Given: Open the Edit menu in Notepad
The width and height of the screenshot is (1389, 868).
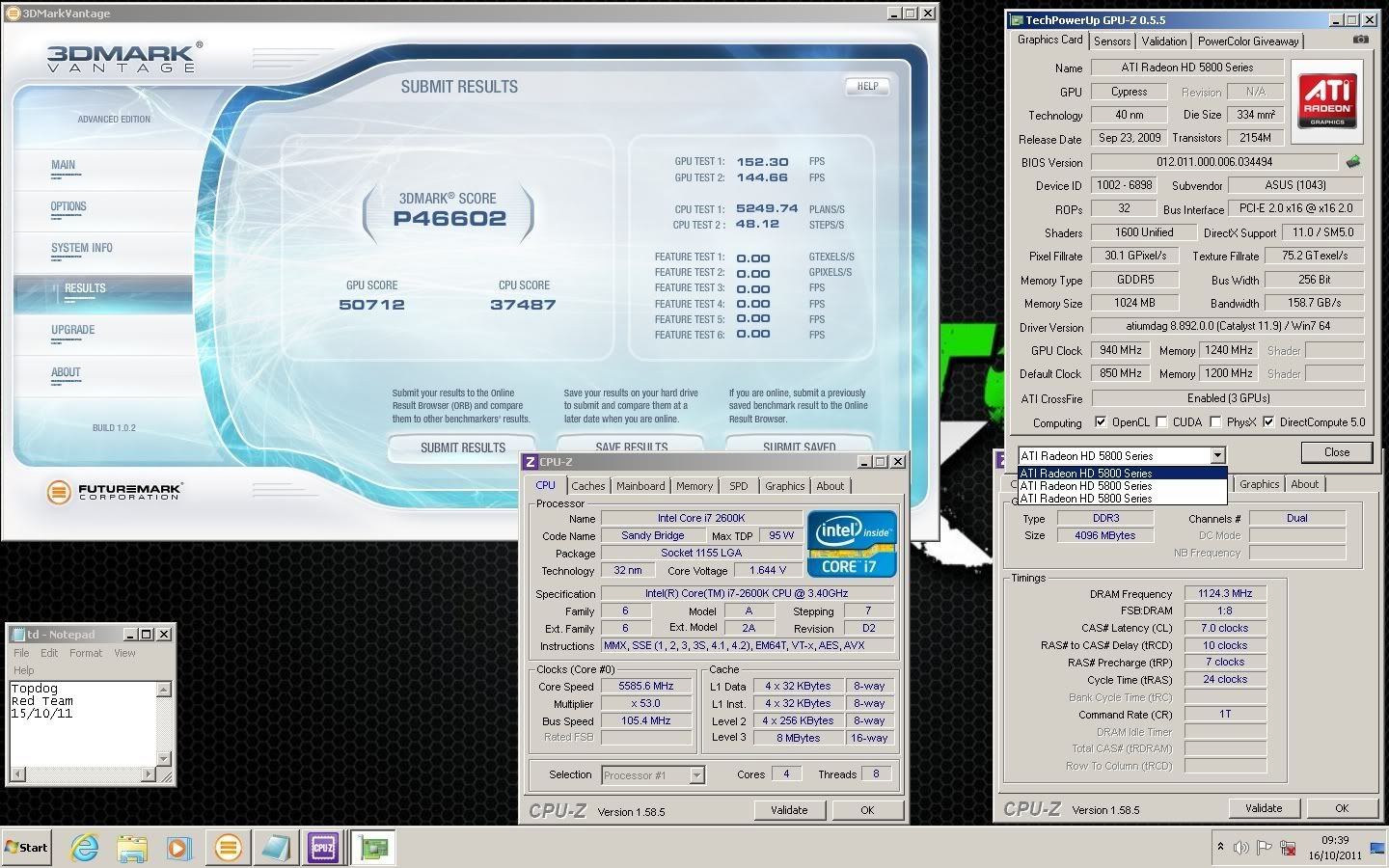Looking at the screenshot, I should (x=49, y=653).
